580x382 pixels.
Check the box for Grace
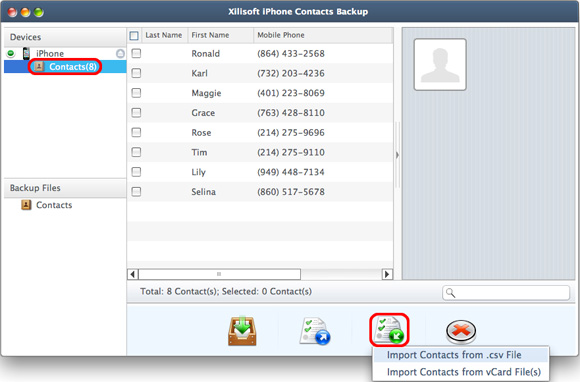(x=136, y=112)
